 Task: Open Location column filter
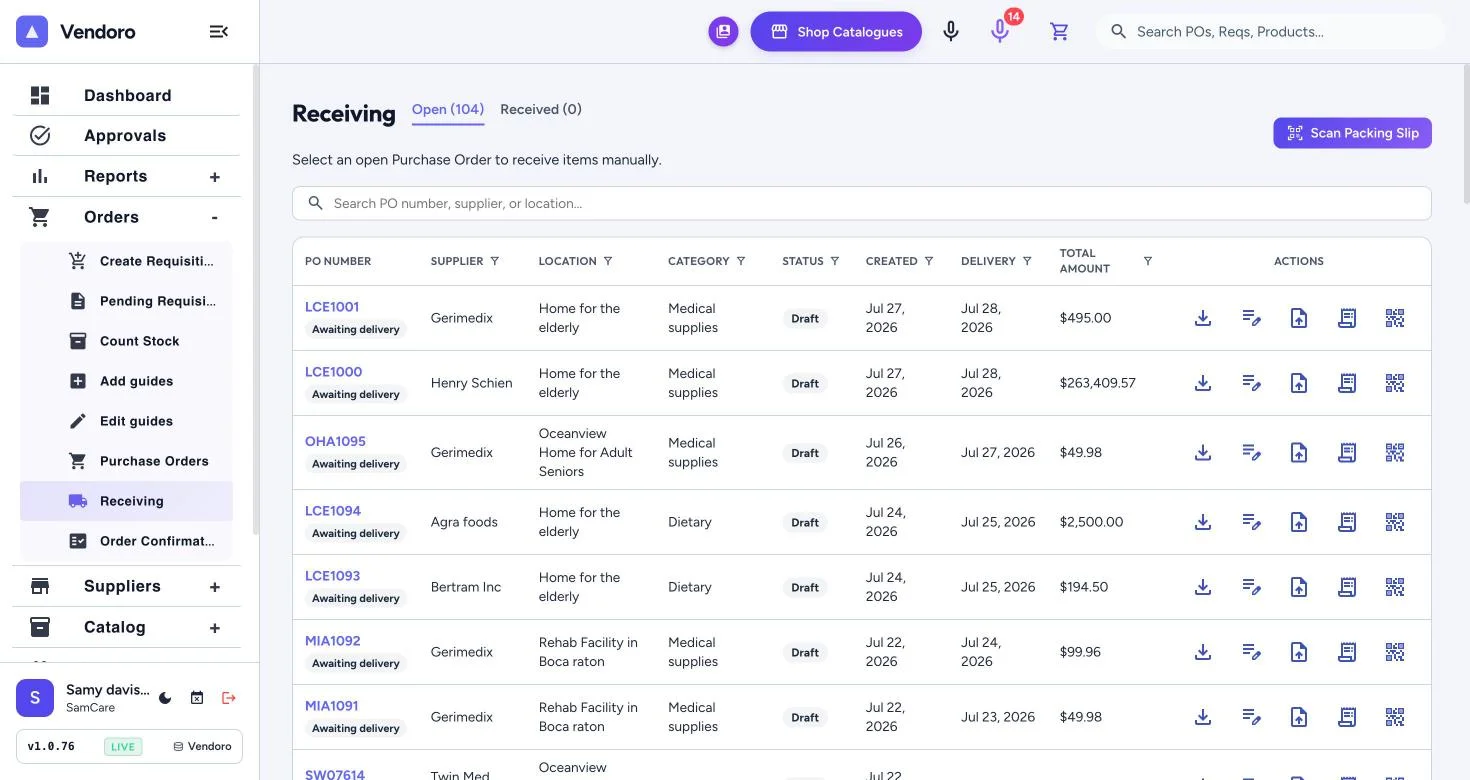point(608,261)
